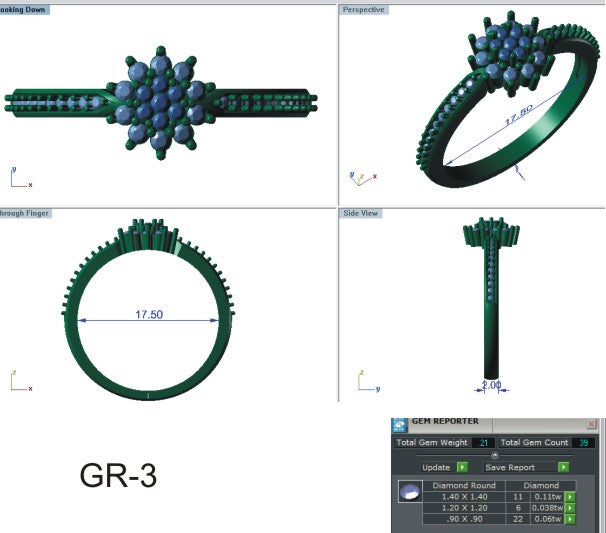Click the Total Gem Weight value .21
The width and height of the screenshot is (606, 533).
coord(483,443)
